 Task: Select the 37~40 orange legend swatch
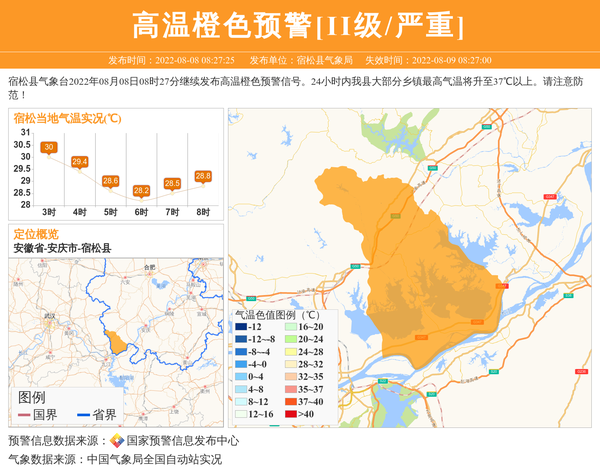[290, 402]
